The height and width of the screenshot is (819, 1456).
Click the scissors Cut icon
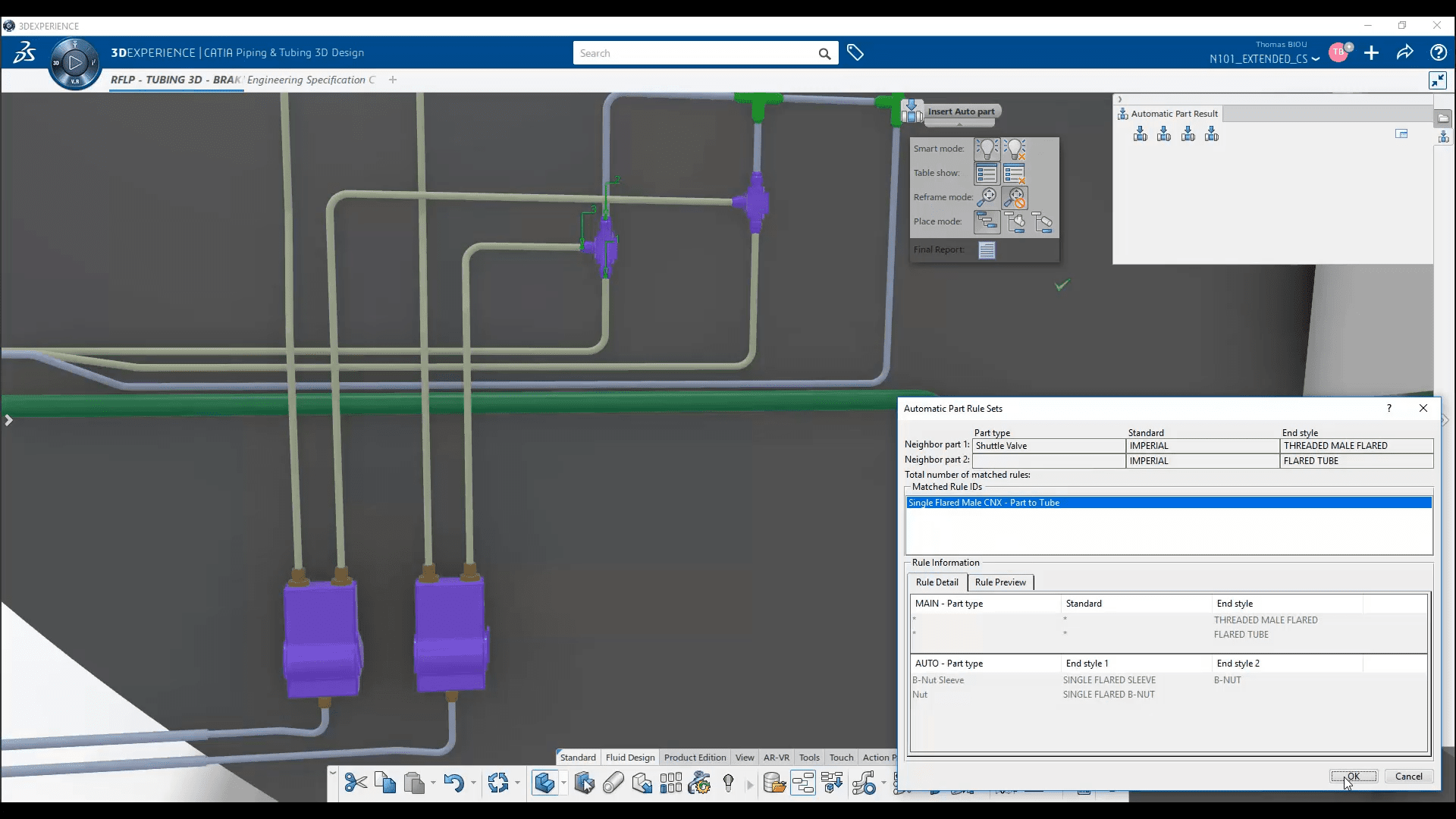click(x=355, y=783)
